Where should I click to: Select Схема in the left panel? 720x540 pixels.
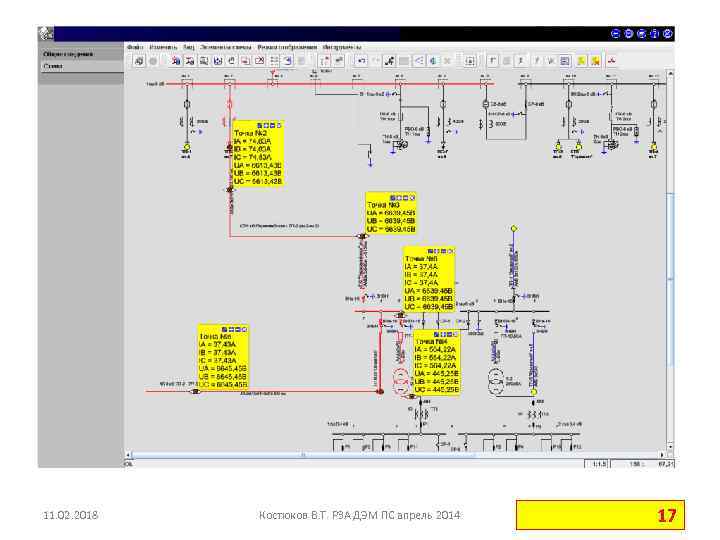pos(53,66)
